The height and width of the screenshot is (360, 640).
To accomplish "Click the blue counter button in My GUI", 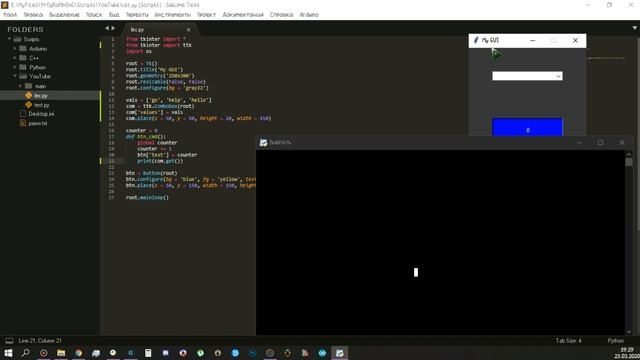I will tap(527, 127).
